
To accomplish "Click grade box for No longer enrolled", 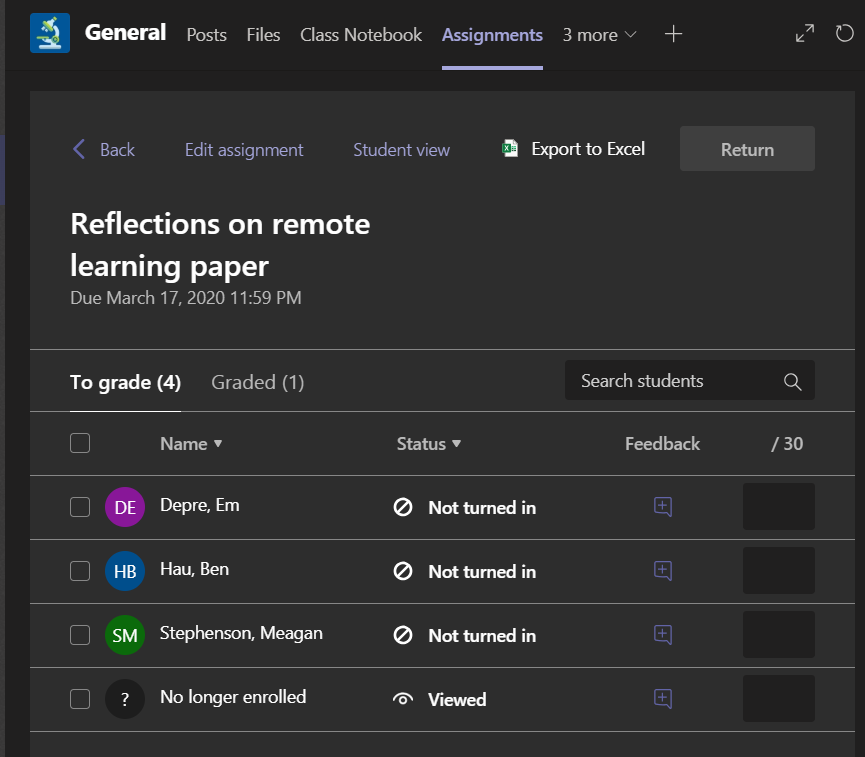I will tap(778, 699).
